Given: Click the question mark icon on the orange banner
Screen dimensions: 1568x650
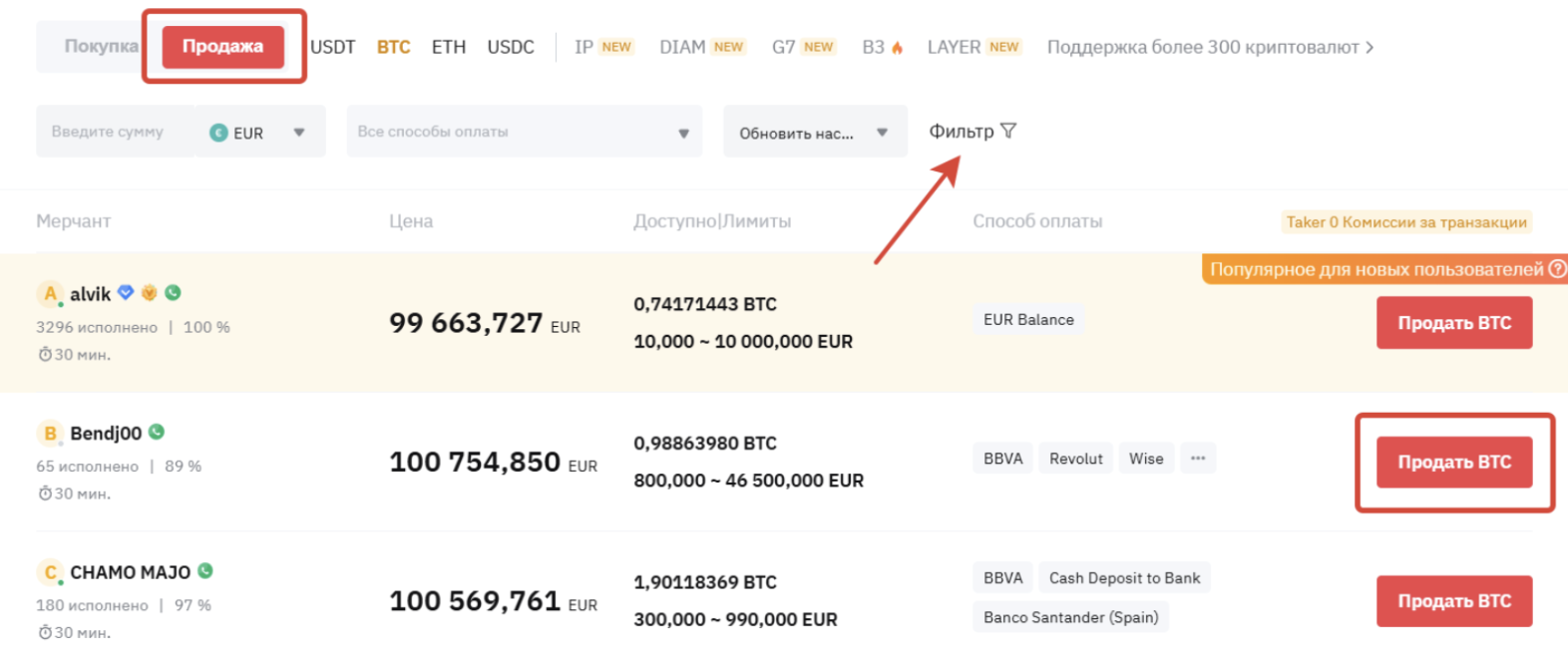Looking at the screenshot, I should click(x=1557, y=269).
